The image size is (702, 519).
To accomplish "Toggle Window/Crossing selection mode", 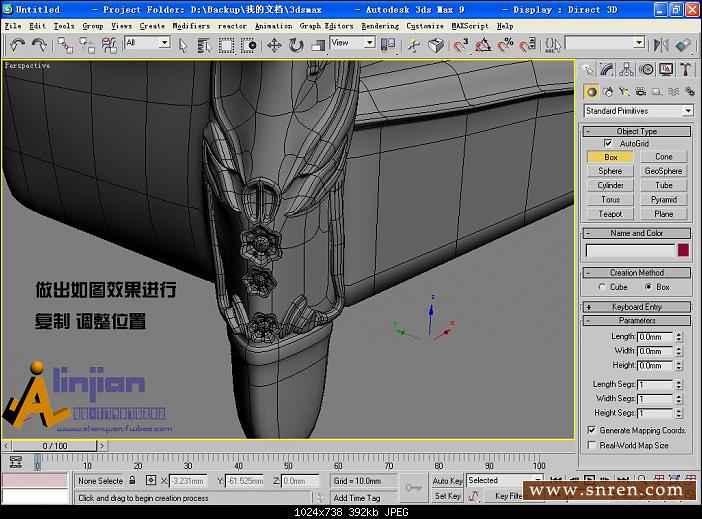I will click(248, 45).
